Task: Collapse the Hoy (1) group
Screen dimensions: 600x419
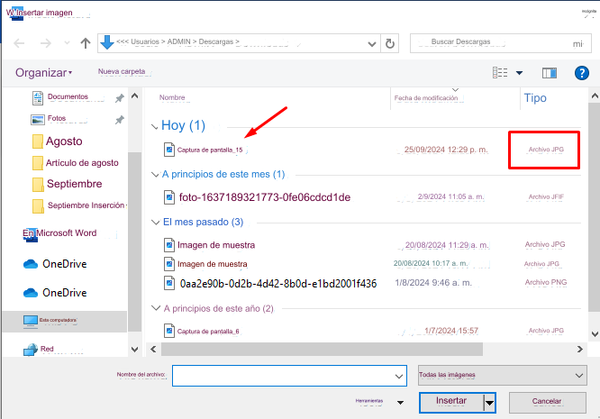Action: (155, 127)
